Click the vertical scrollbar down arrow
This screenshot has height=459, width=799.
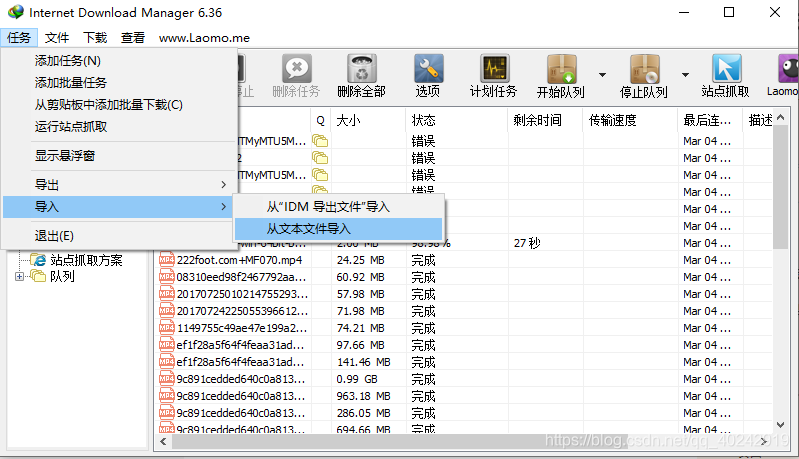coord(780,425)
